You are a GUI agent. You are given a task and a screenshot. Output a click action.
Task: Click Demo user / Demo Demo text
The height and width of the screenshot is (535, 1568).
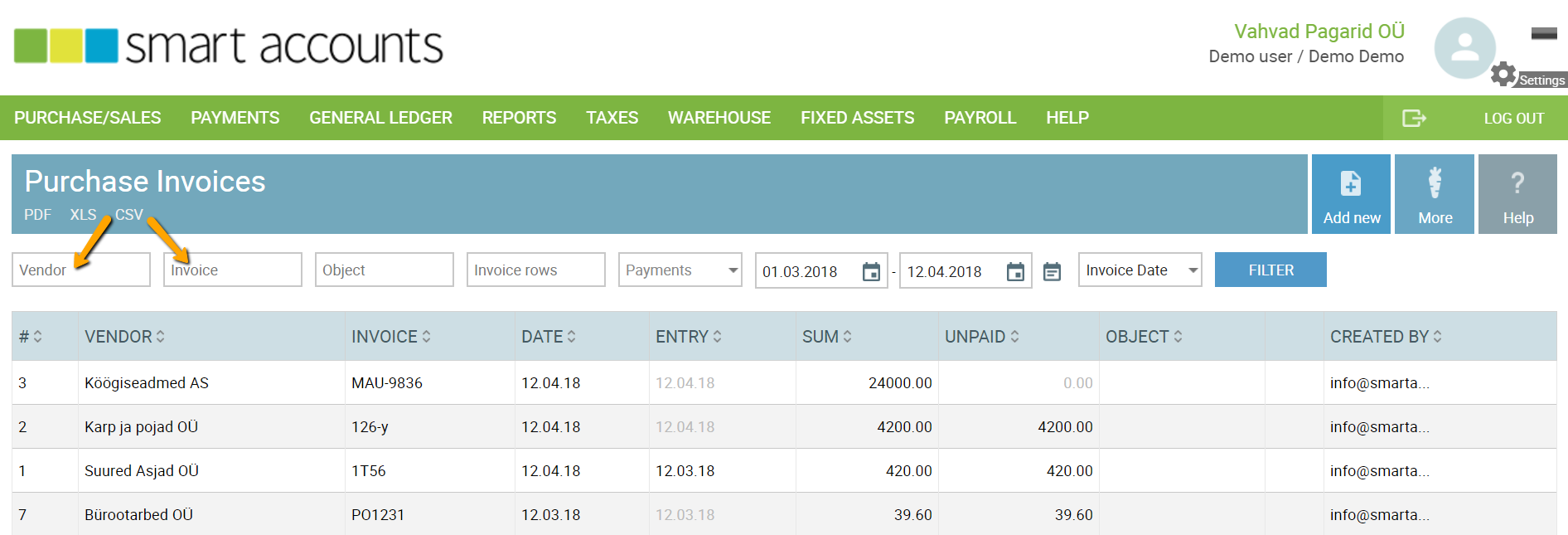click(1306, 56)
